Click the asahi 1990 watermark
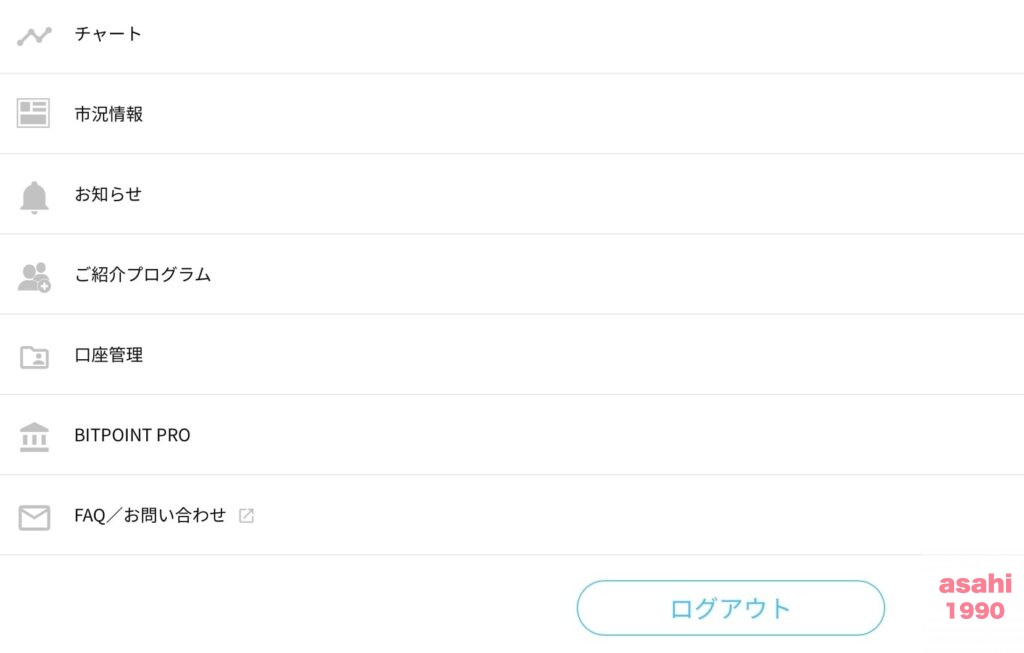 [x=975, y=597]
